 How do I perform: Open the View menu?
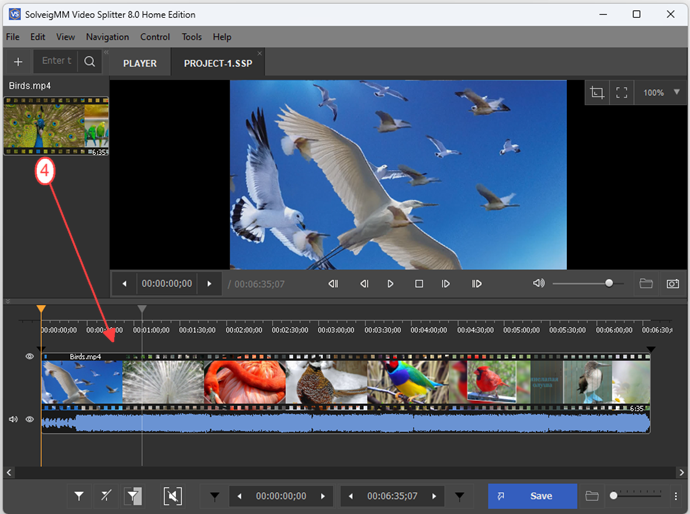point(65,37)
